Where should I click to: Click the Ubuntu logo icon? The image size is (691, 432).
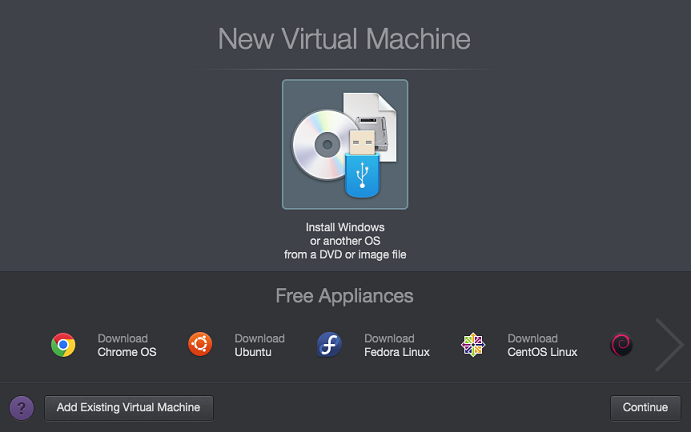tap(200, 344)
